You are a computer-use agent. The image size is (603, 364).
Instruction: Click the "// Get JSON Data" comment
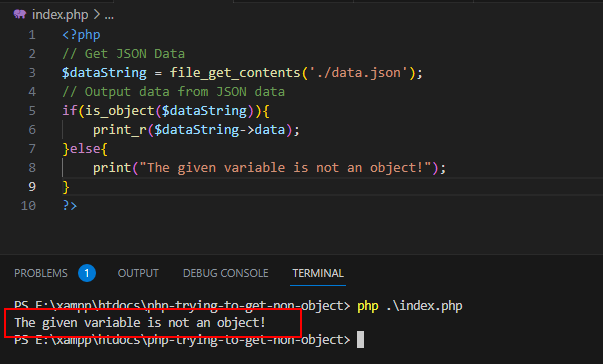tap(123, 54)
